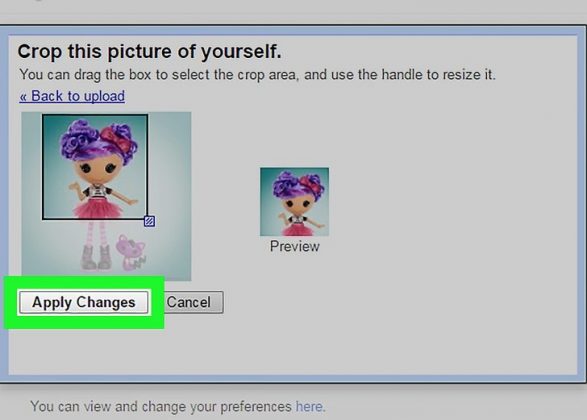587x420 pixels.
Task: Click the dimmed striped legs below crop box
Action: point(96,232)
